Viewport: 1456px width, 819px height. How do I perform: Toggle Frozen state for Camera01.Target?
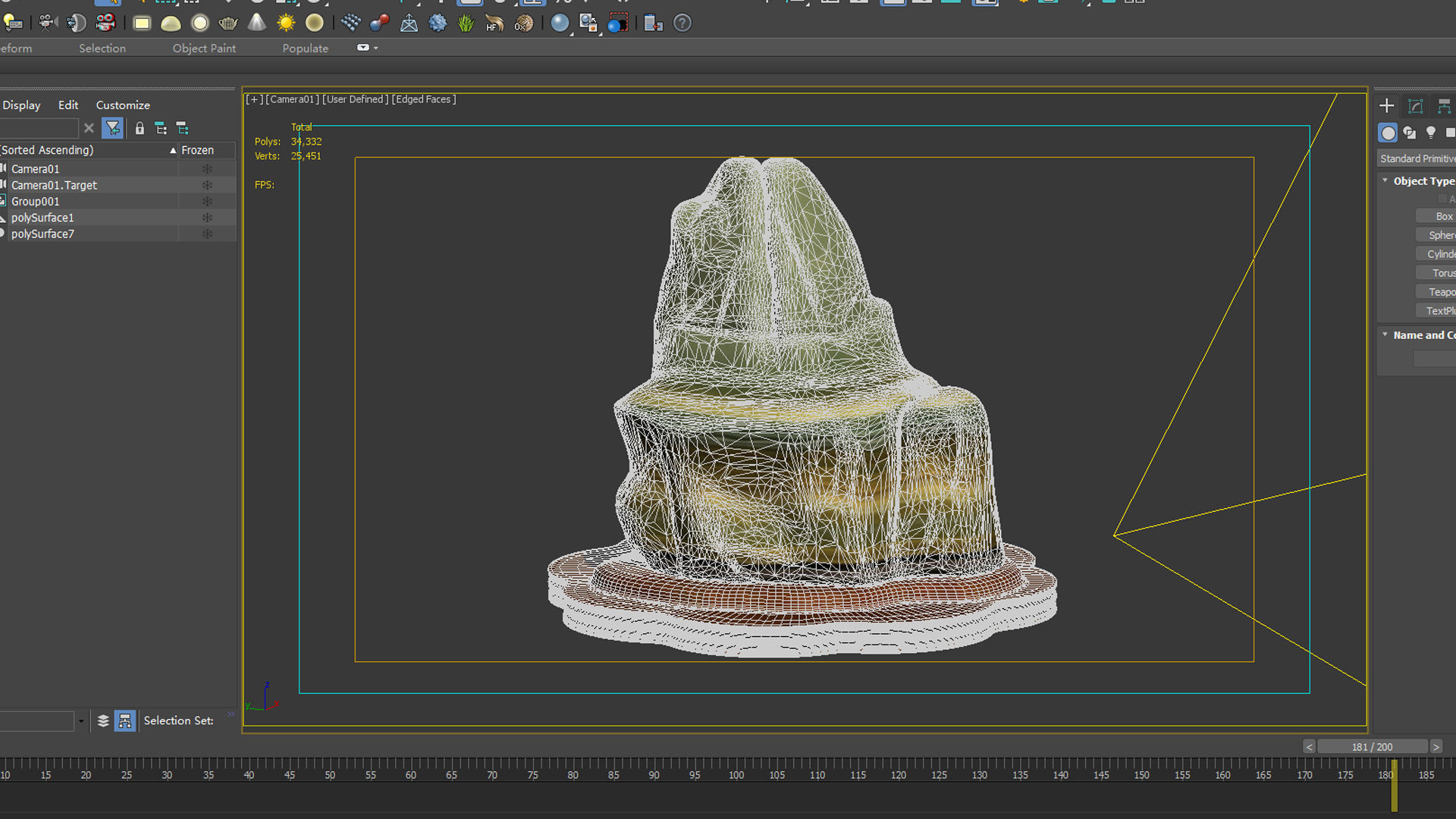207,185
